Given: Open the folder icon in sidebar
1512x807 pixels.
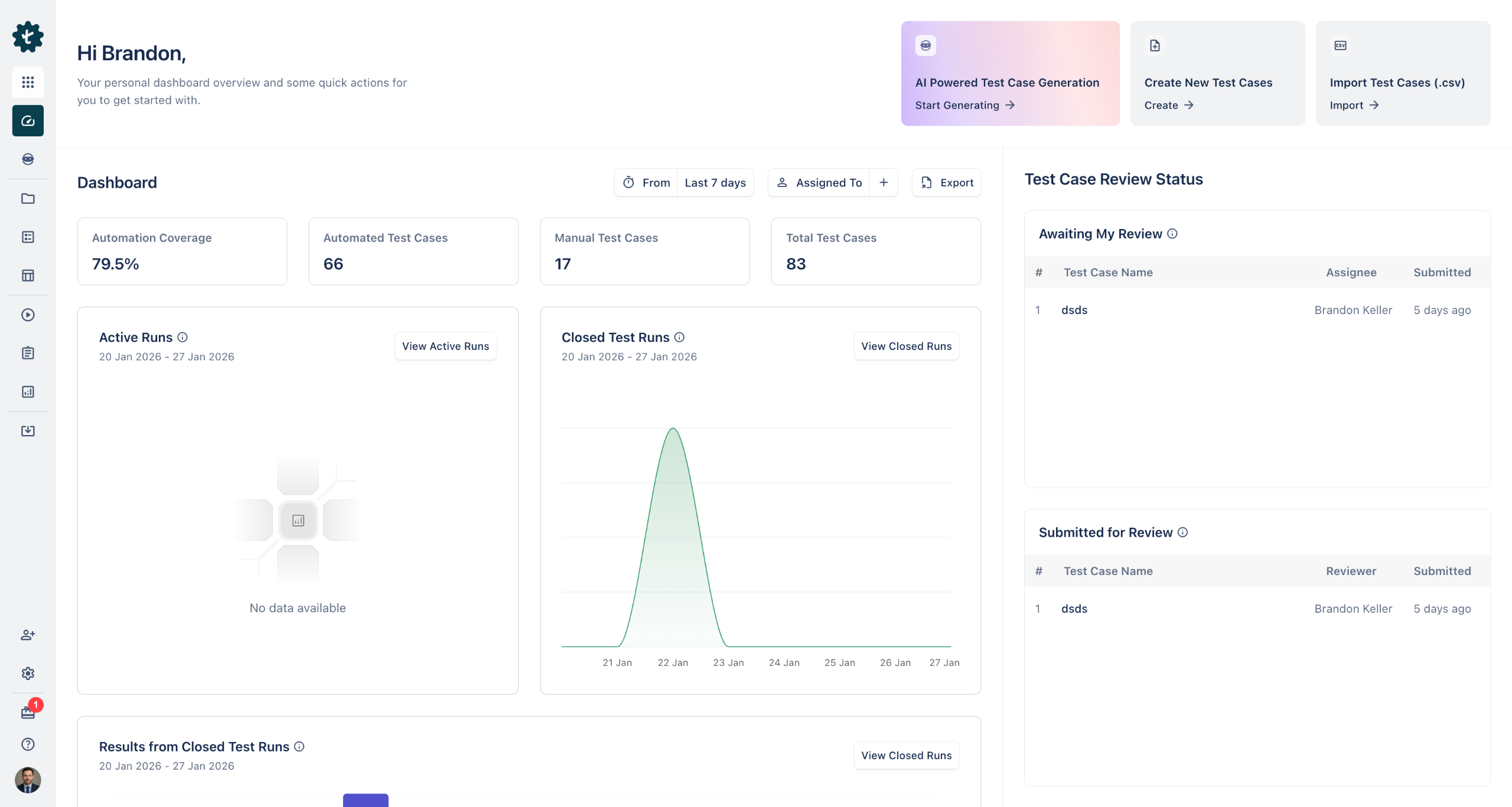Looking at the screenshot, I should (x=28, y=198).
